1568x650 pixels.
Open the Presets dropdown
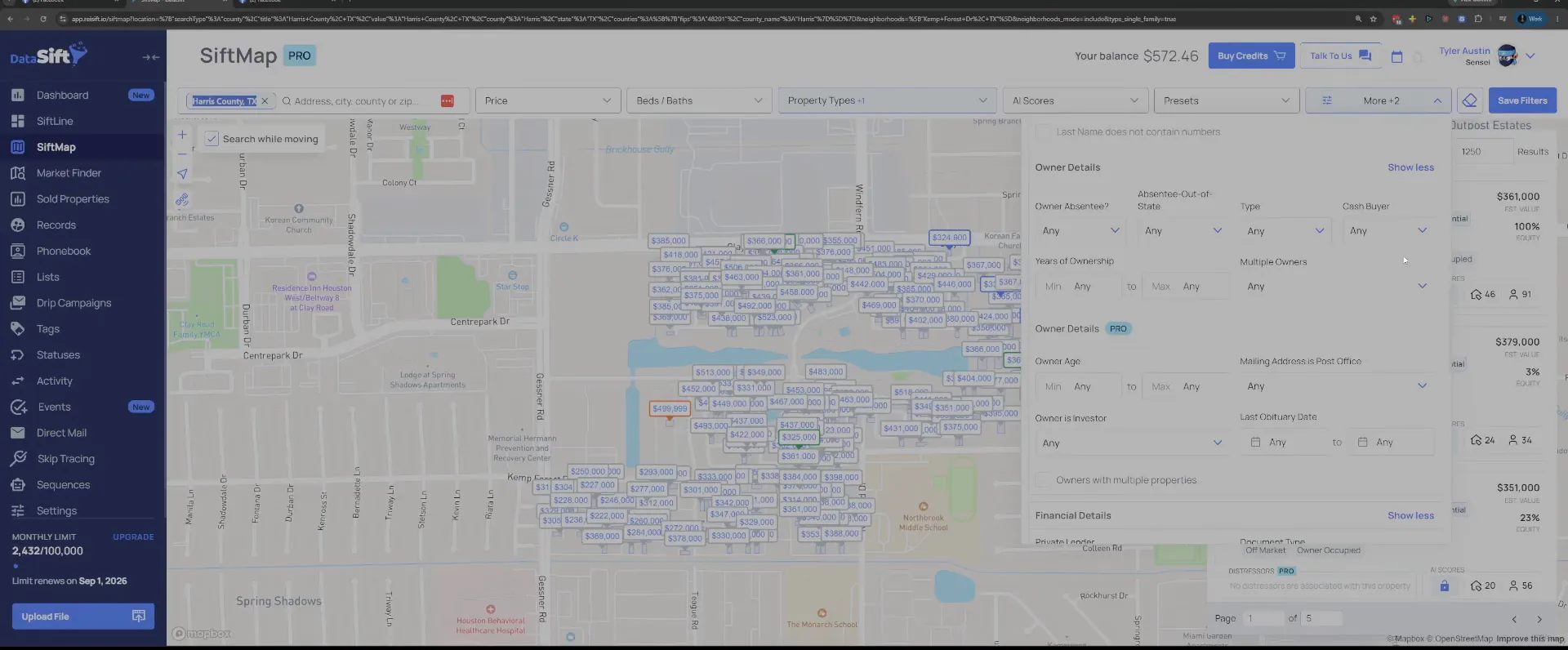[x=1226, y=100]
